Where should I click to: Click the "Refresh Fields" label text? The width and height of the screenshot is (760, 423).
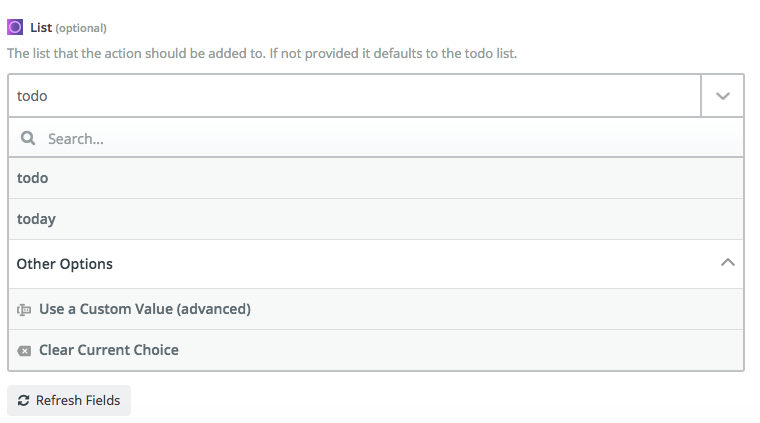(x=77, y=401)
